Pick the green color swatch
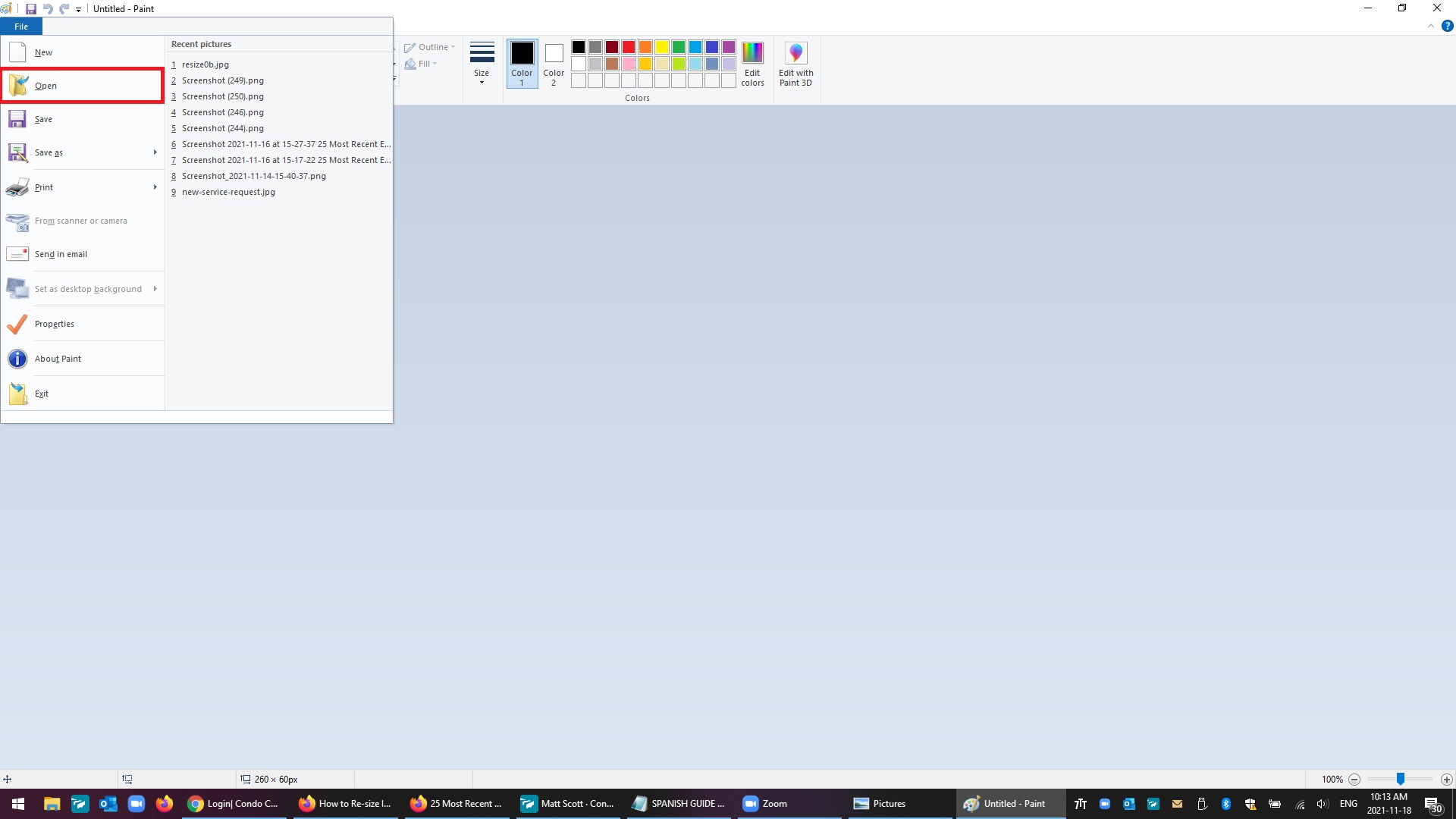The height and width of the screenshot is (819, 1456). [x=679, y=47]
